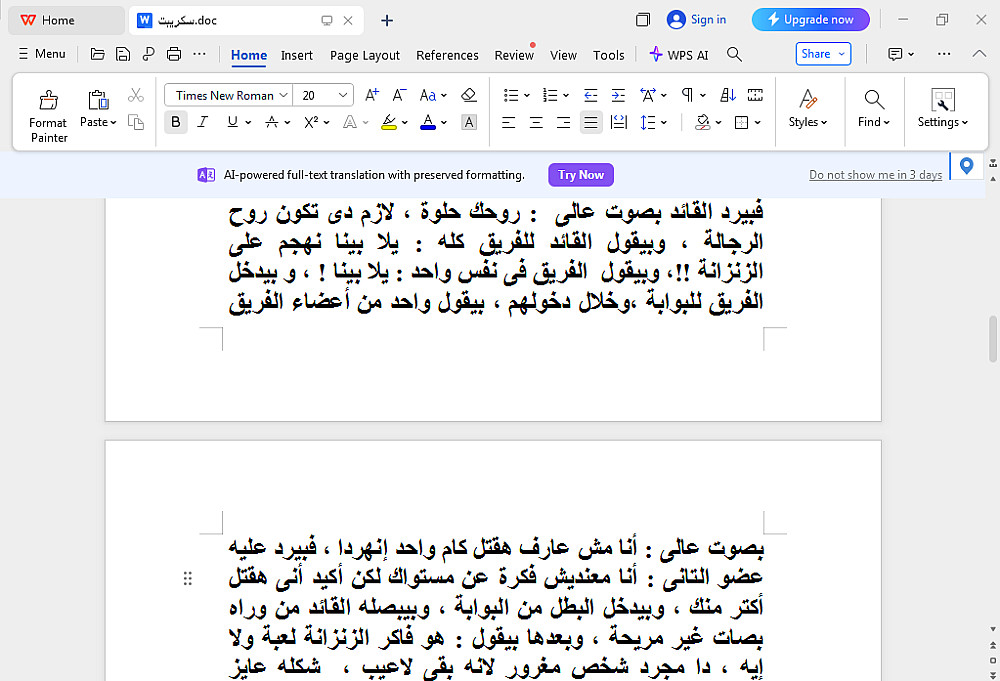1000x681 pixels.
Task: Increase font size with A+ icon
Action: pos(372,96)
